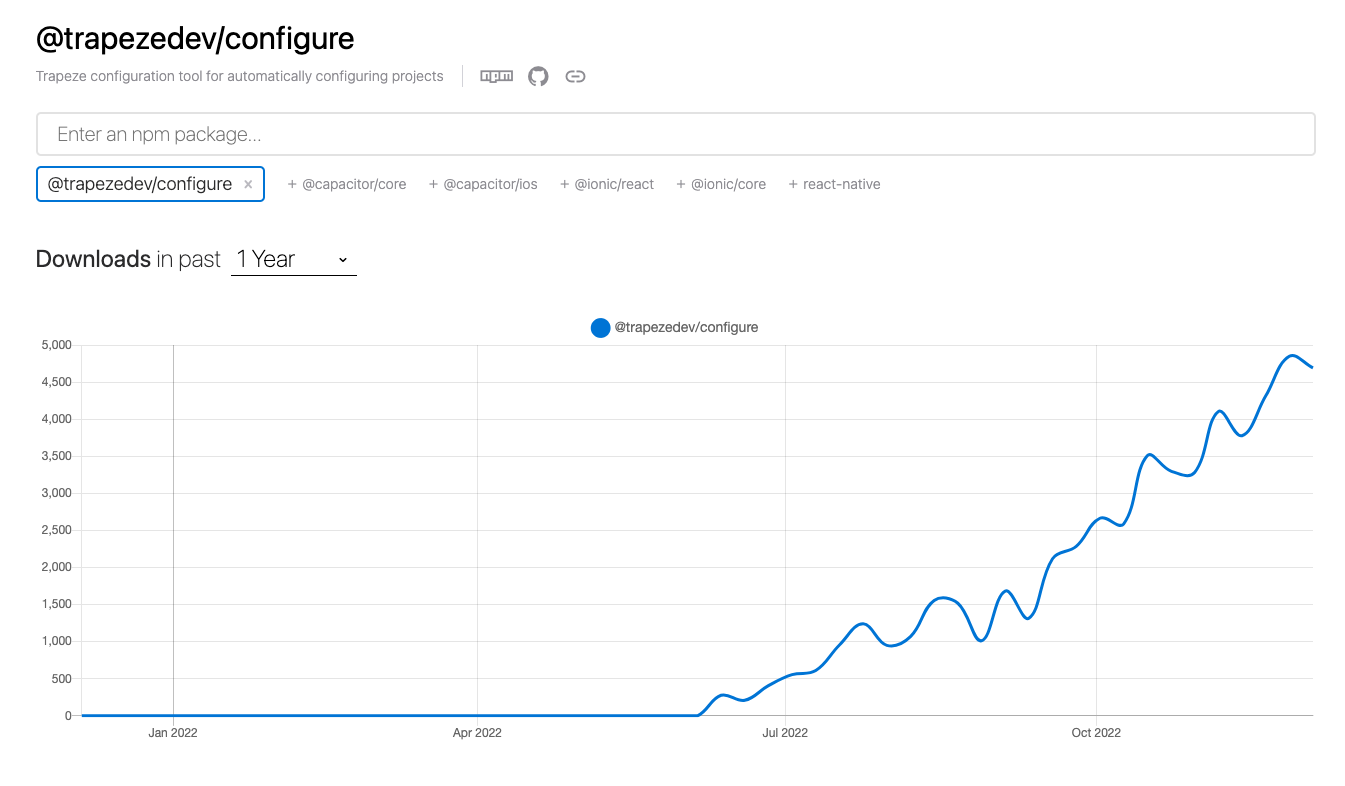The width and height of the screenshot is (1345, 786).
Task: Click the 4,500 y-axis label
Action: pos(56,382)
